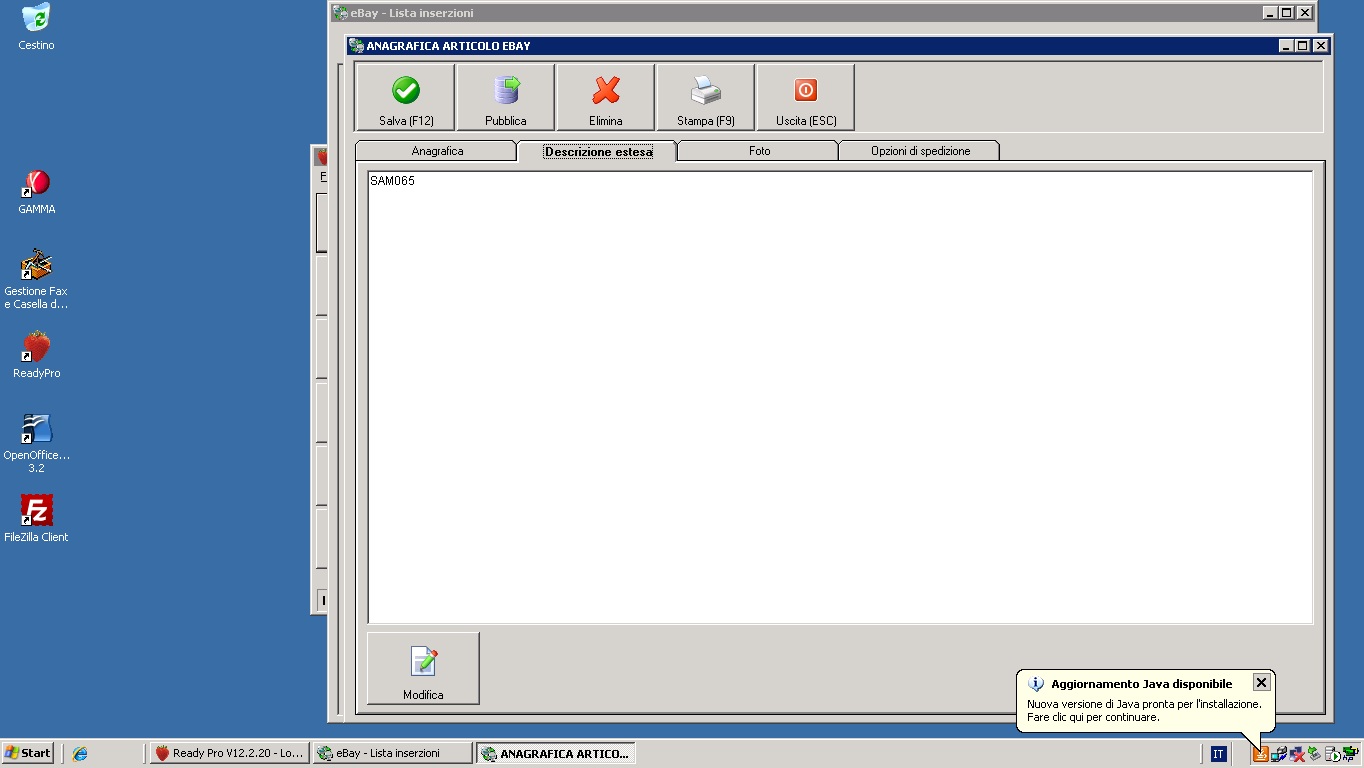This screenshot has width=1364, height=768.
Task: Select the Cestino recycle bin icon
Action: [x=36, y=27]
